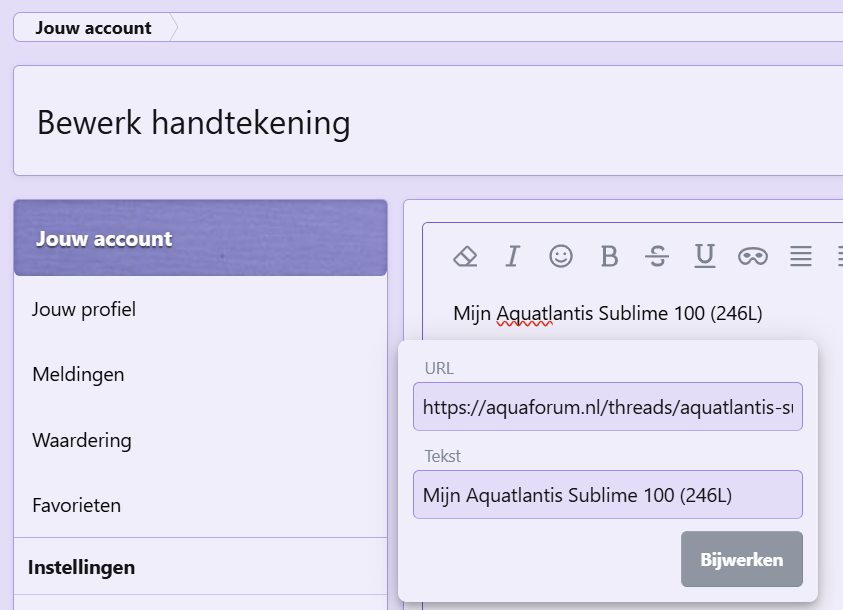Screen dimensions: 843x610
Task: Open the Waardering section
Action: pos(82,440)
